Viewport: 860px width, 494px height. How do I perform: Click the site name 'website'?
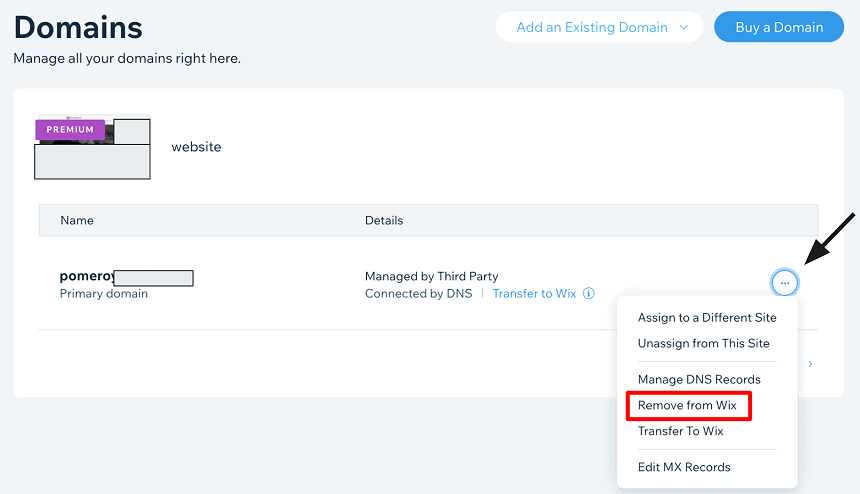pos(196,147)
